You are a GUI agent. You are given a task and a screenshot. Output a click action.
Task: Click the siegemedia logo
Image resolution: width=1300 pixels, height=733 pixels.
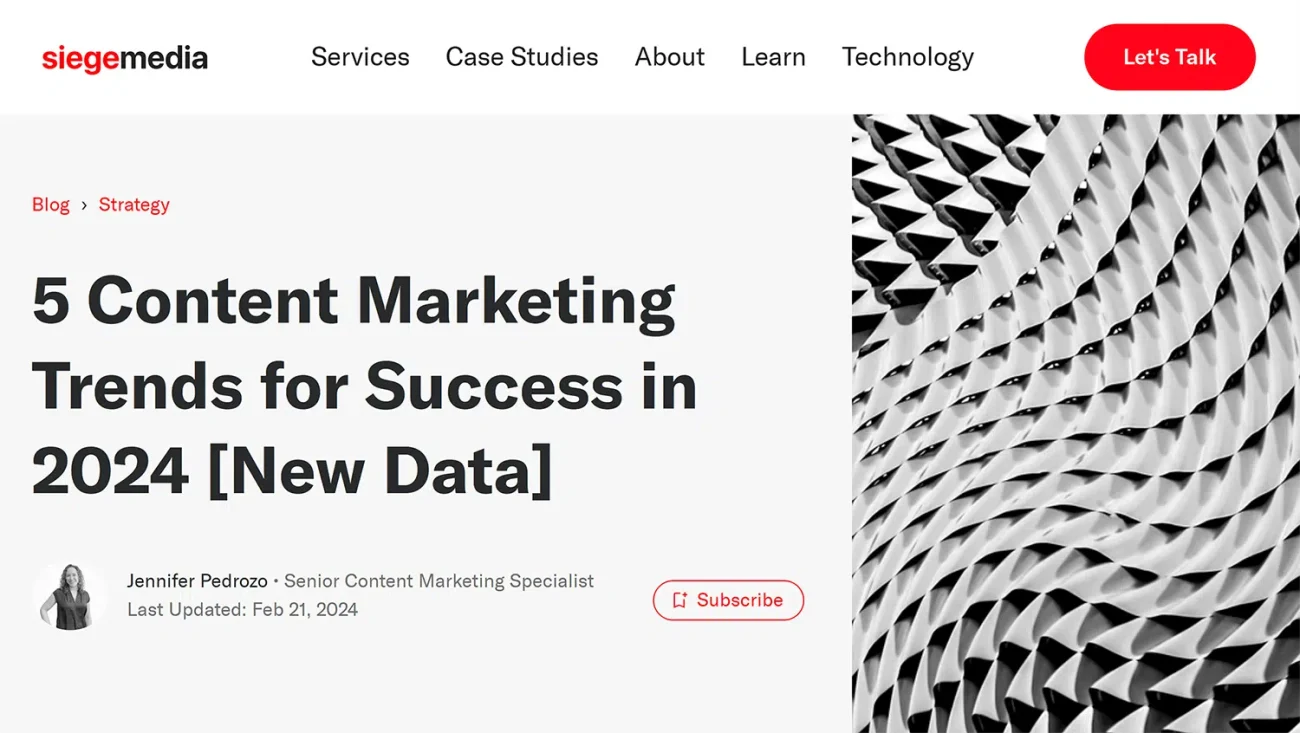point(124,58)
